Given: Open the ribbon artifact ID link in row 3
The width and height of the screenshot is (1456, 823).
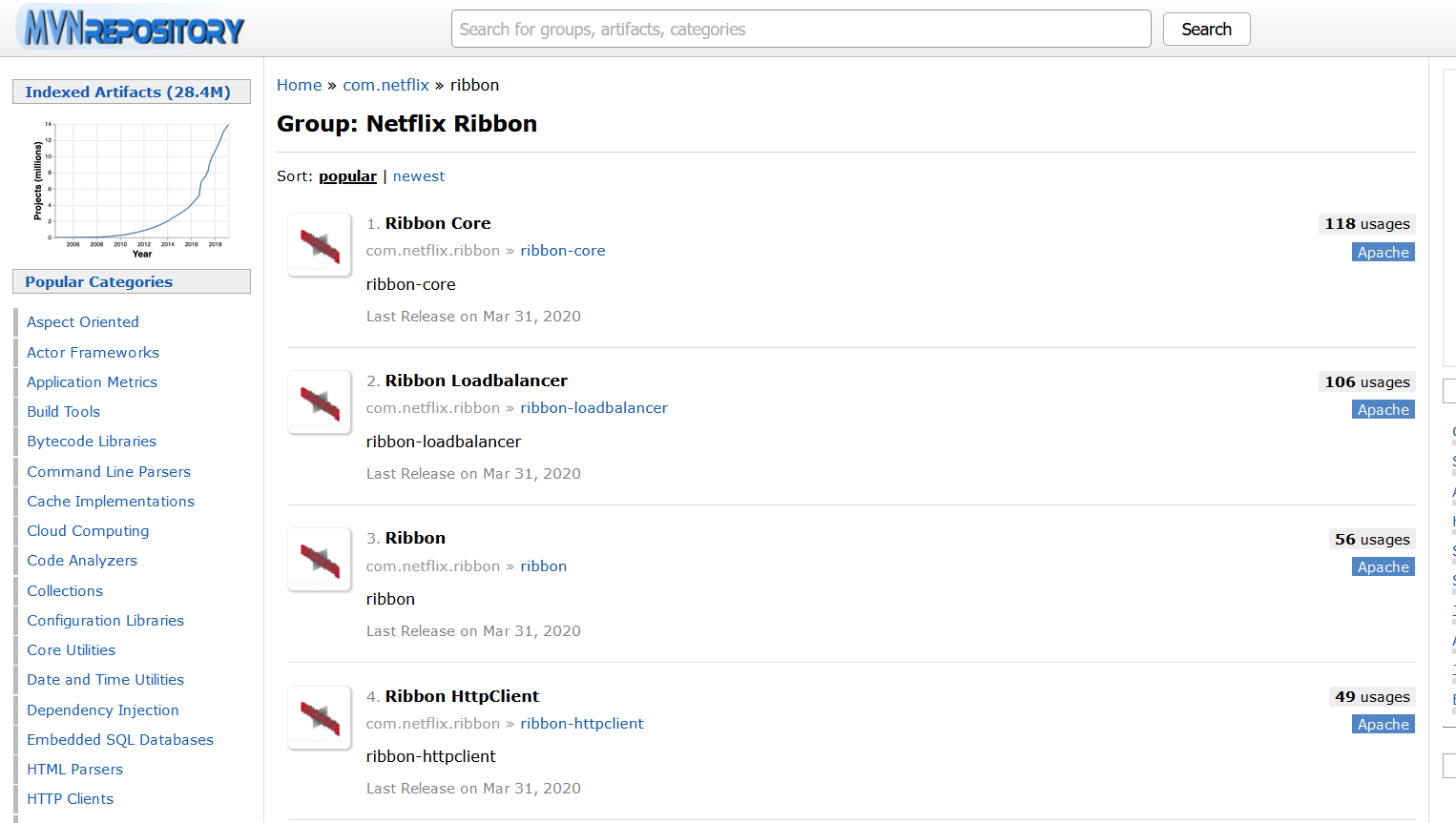Looking at the screenshot, I should tap(544, 566).
